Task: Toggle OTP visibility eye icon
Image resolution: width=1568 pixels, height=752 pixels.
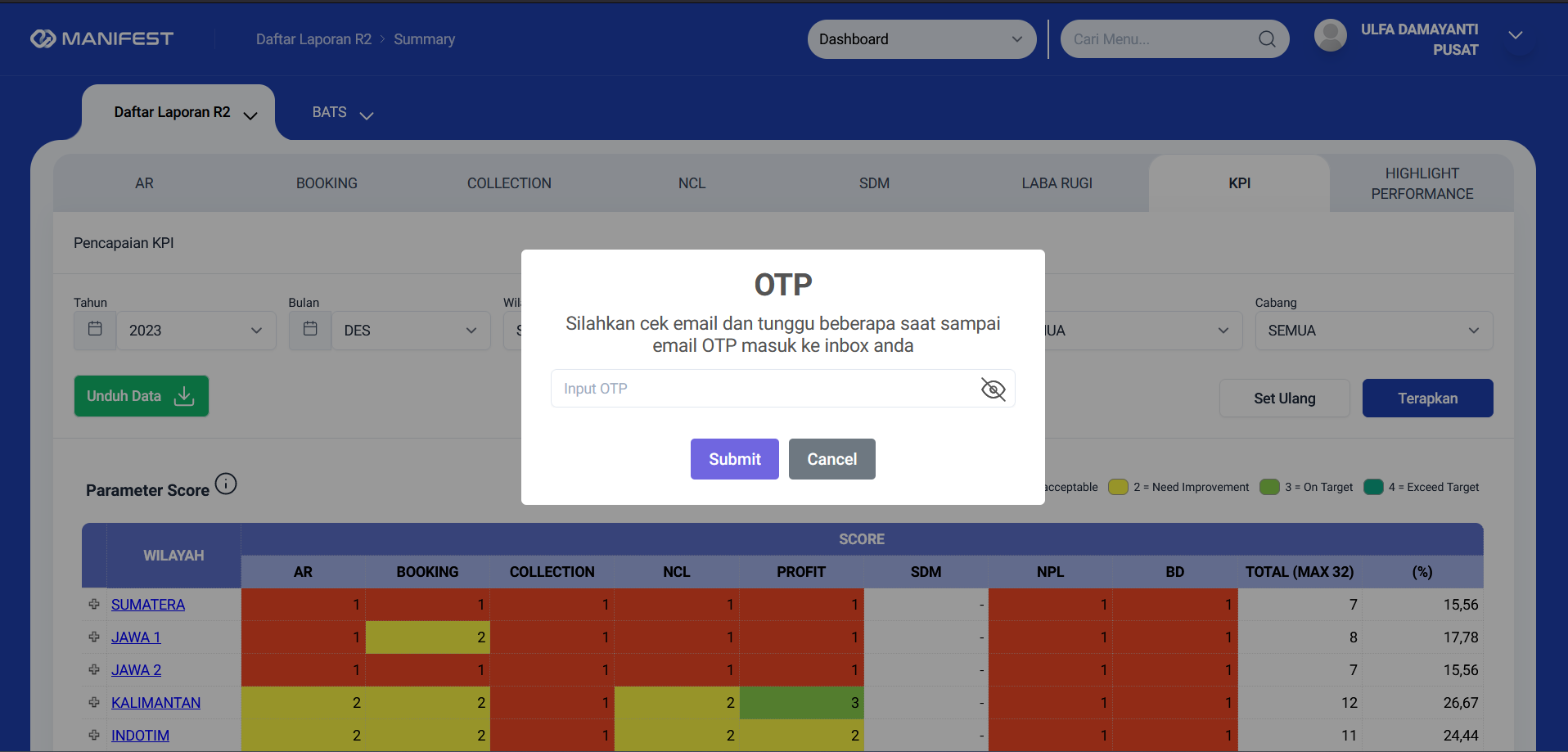Action: pyautogui.click(x=993, y=389)
